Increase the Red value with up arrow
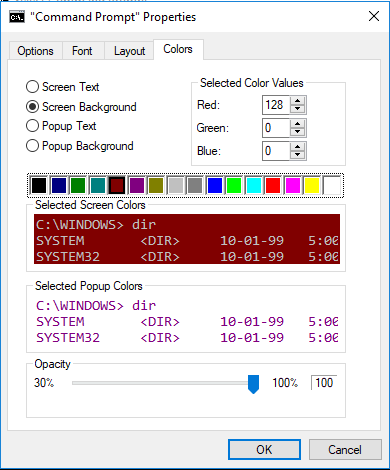Viewport: 390px width, 470px height. coord(297,101)
